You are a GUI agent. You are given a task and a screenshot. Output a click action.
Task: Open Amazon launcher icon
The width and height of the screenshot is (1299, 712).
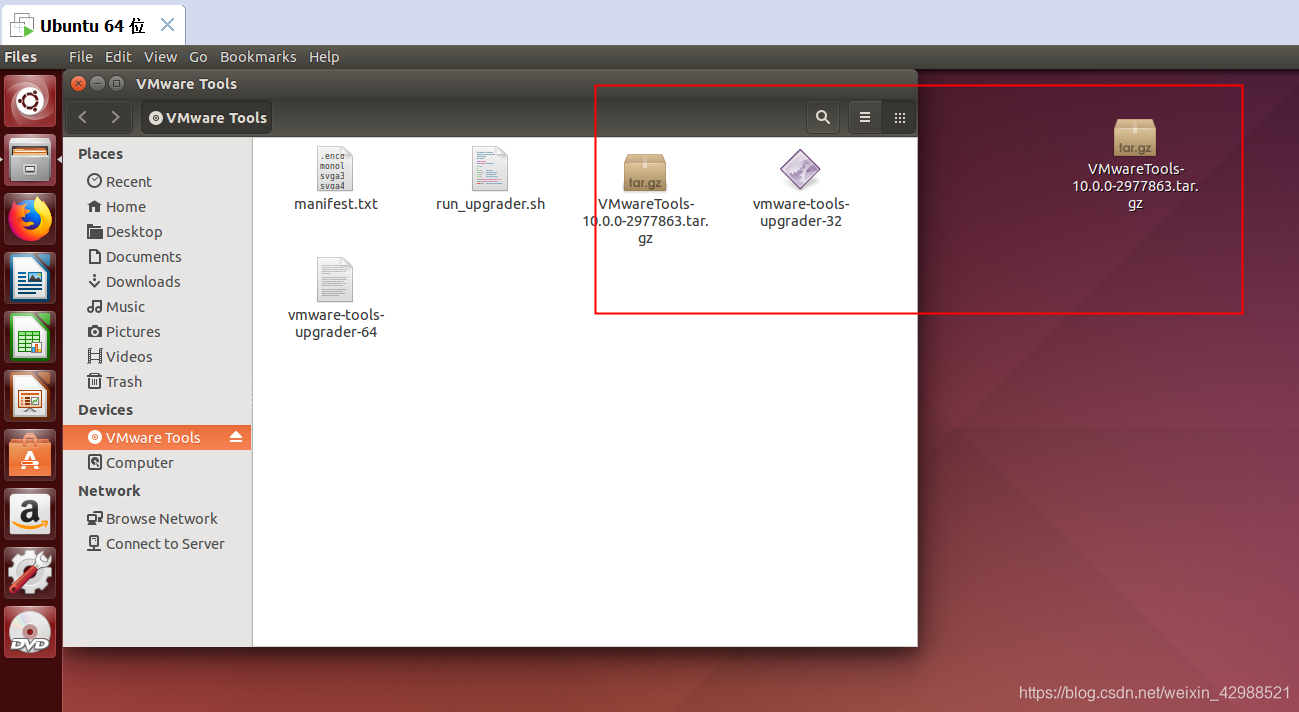click(30, 513)
